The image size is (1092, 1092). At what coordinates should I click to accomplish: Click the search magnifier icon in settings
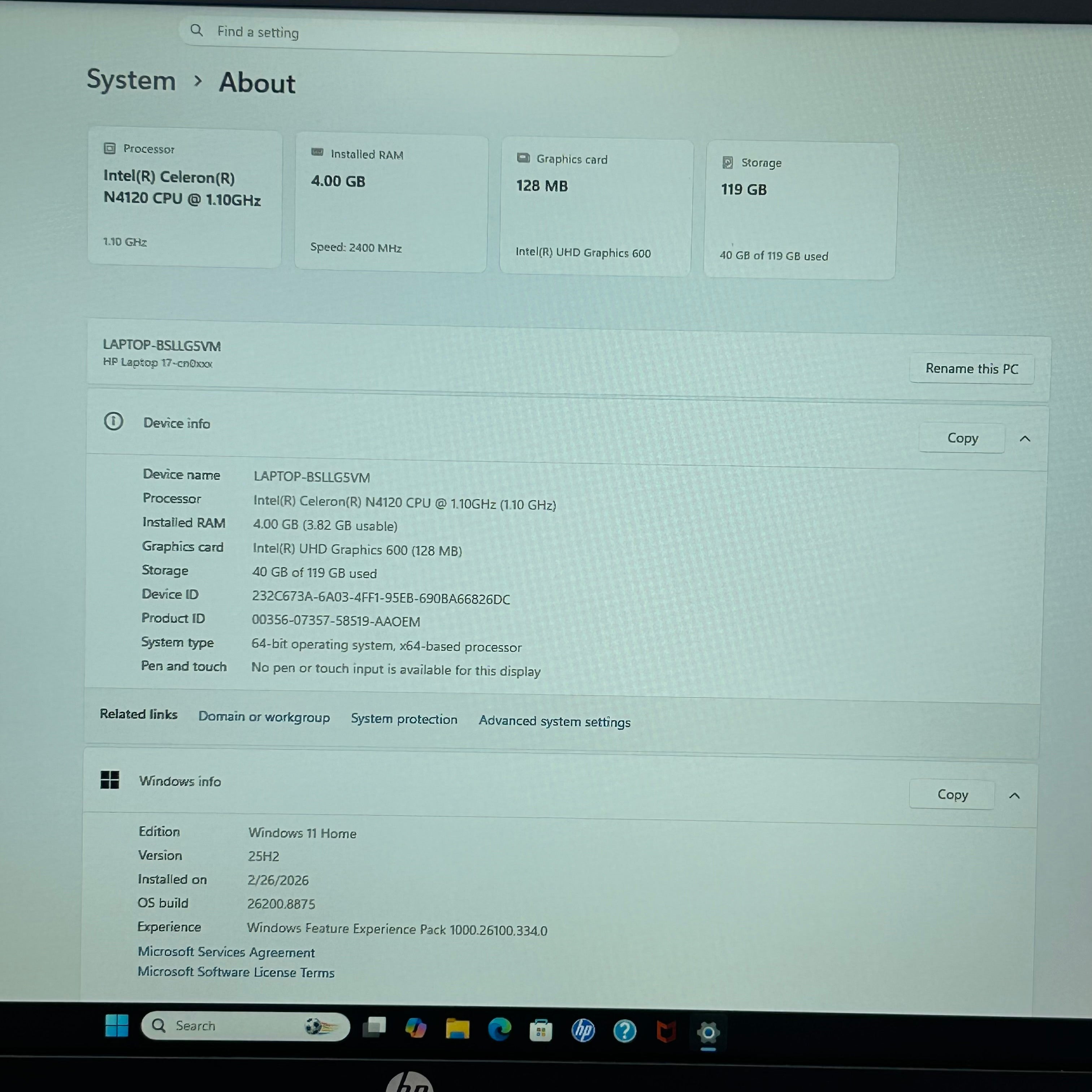pyautogui.click(x=197, y=30)
